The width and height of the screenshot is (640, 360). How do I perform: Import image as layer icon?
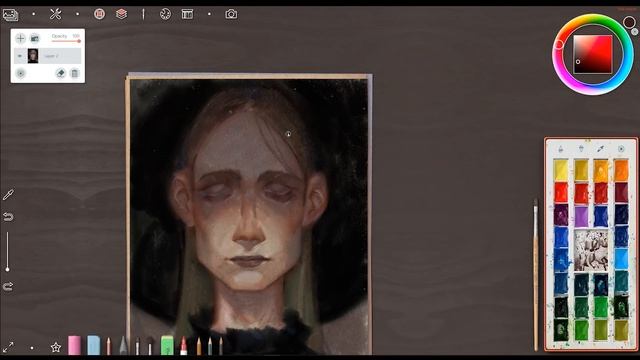(x=35, y=38)
